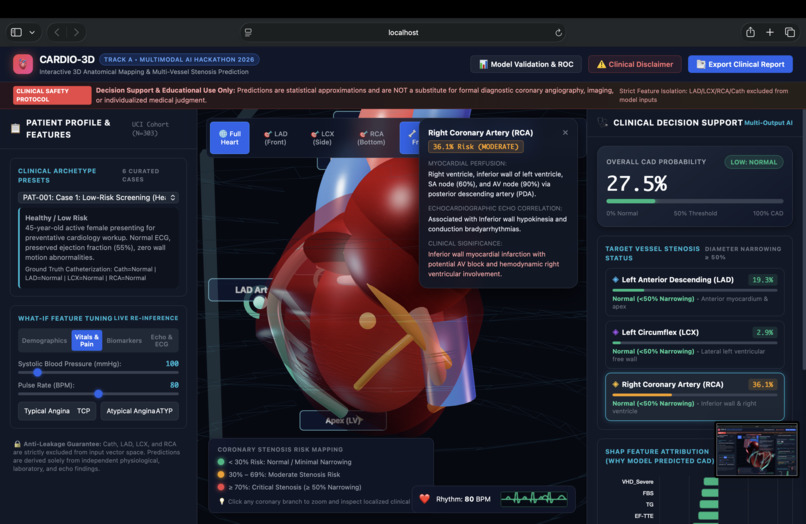Select the LCX (Side) view
Image resolution: width=806 pixels, height=524 pixels.
pyautogui.click(x=322, y=138)
